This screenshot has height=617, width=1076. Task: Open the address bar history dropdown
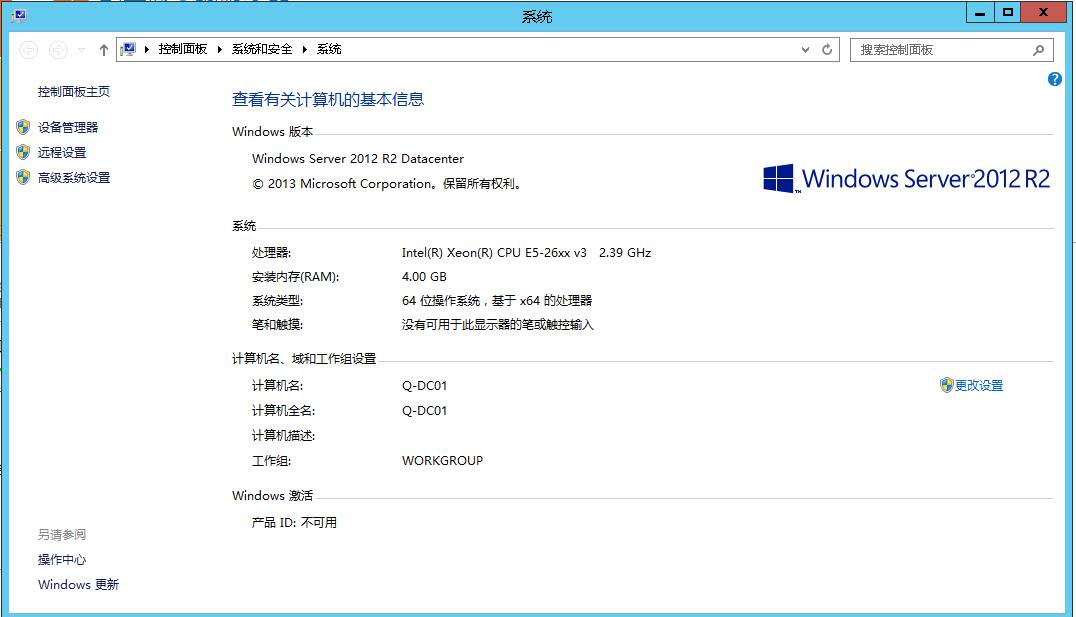coord(806,49)
